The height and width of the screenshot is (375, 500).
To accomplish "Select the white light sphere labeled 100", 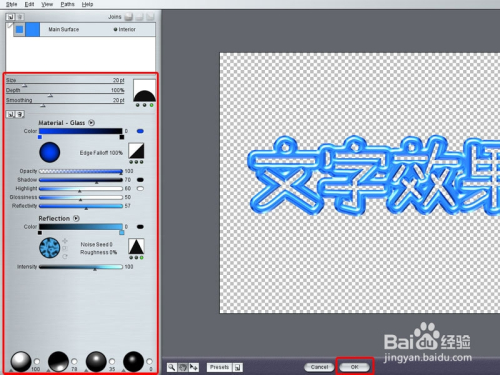I will point(21,361).
